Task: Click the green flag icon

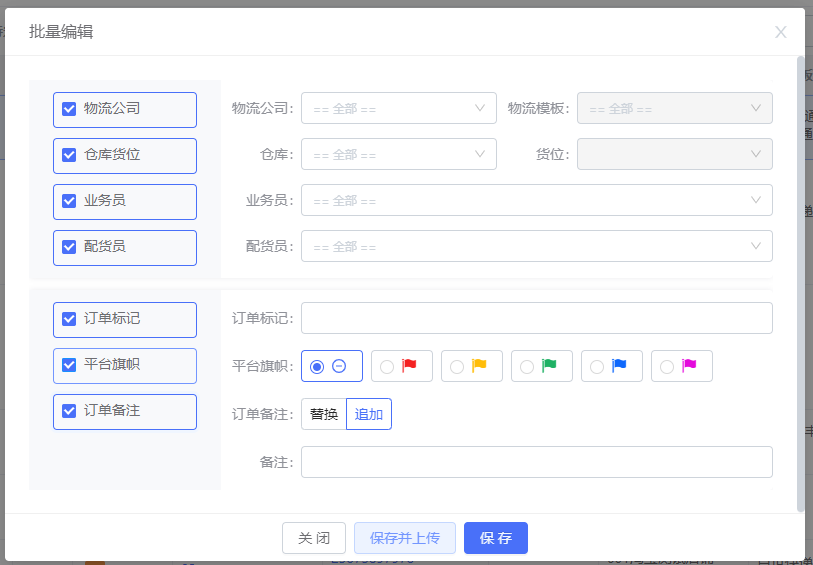Action: 549,366
